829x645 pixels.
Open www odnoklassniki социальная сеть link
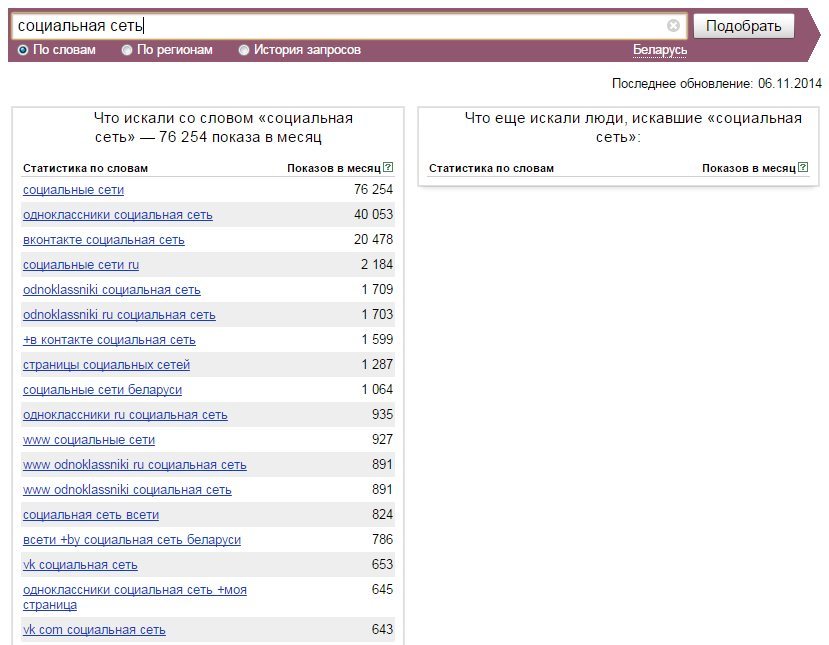(x=127, y=490)
